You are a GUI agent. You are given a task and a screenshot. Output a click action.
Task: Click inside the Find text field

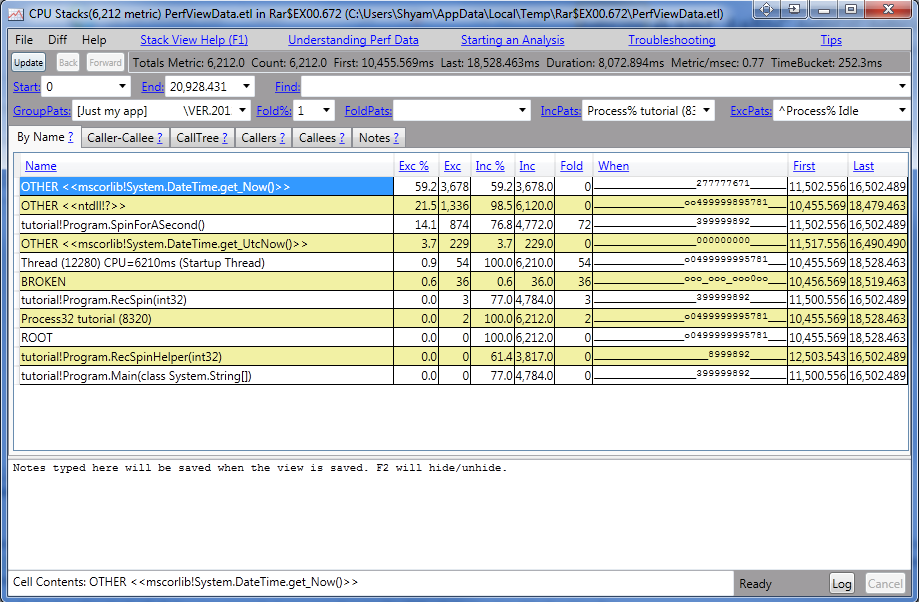tap(598, 87)
